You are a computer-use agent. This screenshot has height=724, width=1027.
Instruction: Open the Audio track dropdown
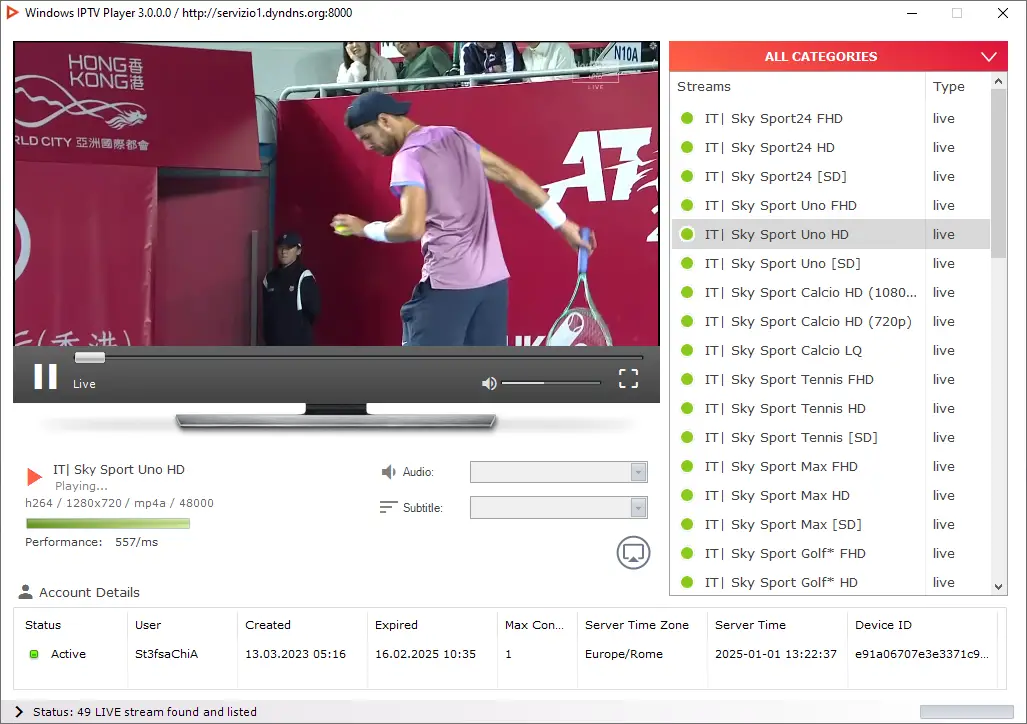pos(559,472)
